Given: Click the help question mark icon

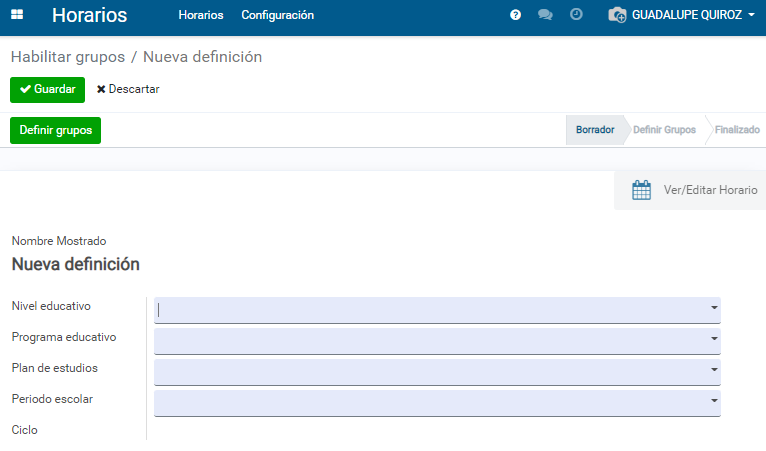Looking at the screenshot, I should click(515, 15).
